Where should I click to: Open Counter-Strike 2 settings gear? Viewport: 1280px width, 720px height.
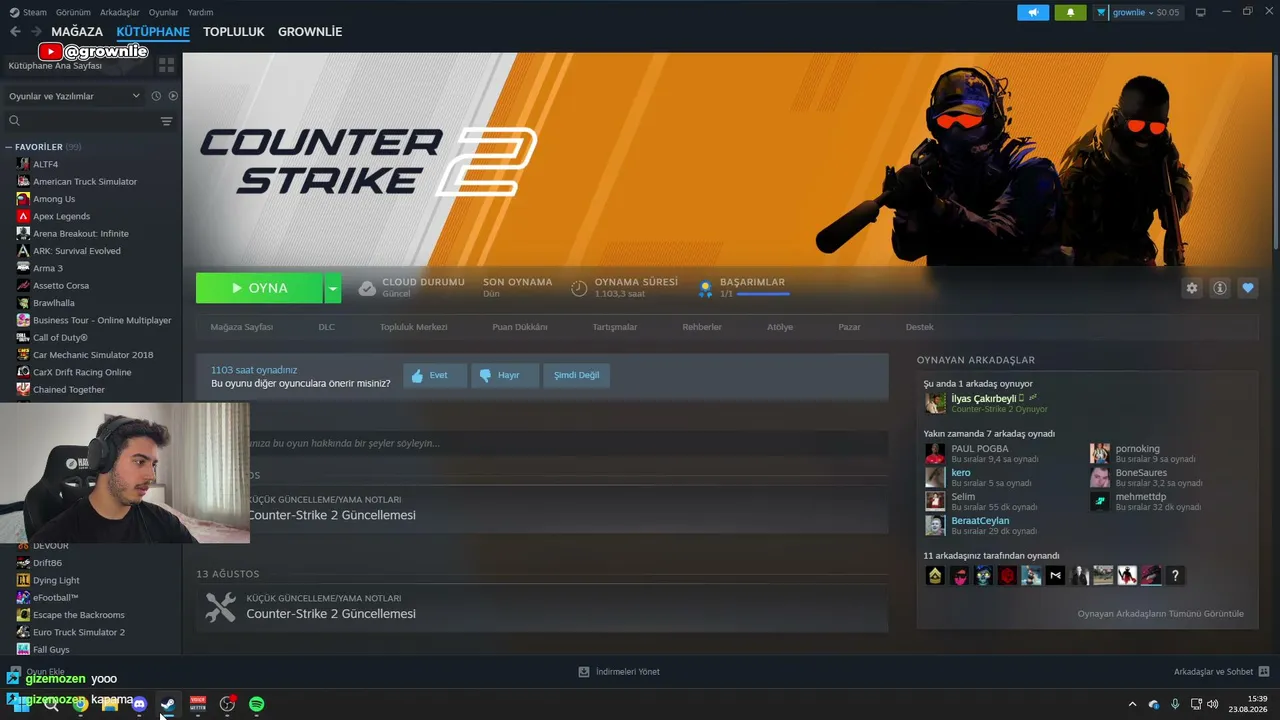(x=1192, y=288)
